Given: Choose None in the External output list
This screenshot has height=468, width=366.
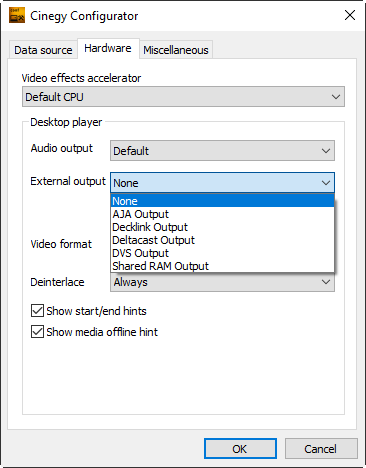Looking at the screenshot, I should pyautogui.click(x=223, y=201).
